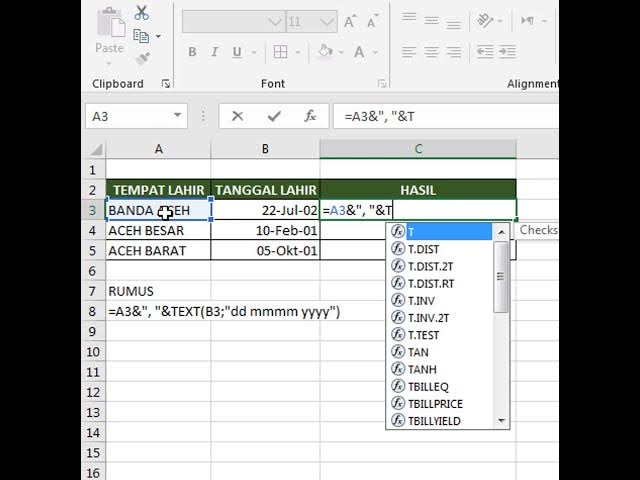
Task: Expand the Name Box dropdown arrow
Action: (178, 116)
